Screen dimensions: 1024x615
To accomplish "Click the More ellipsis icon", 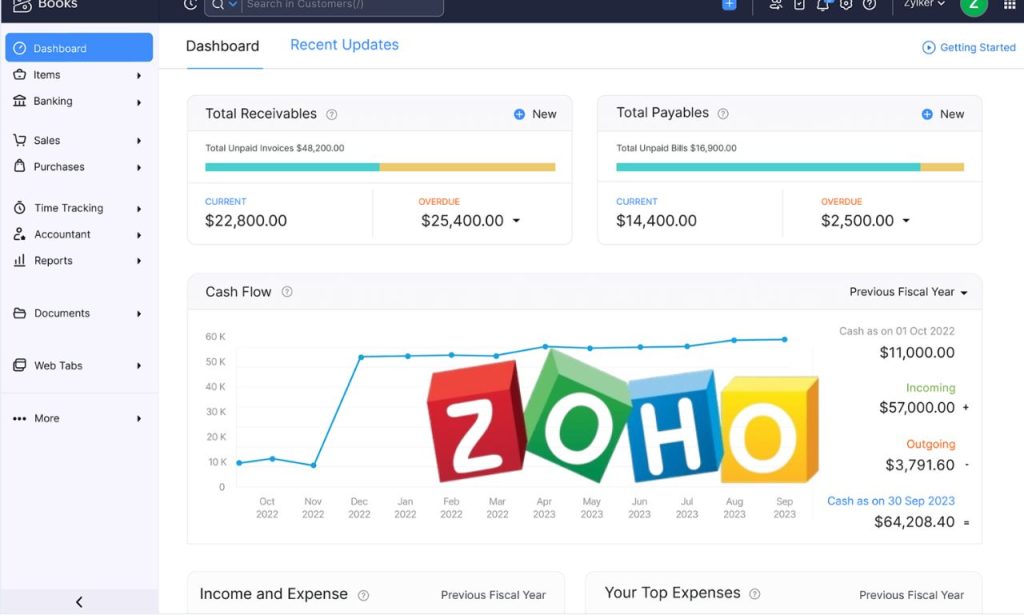I will [20, 418].
